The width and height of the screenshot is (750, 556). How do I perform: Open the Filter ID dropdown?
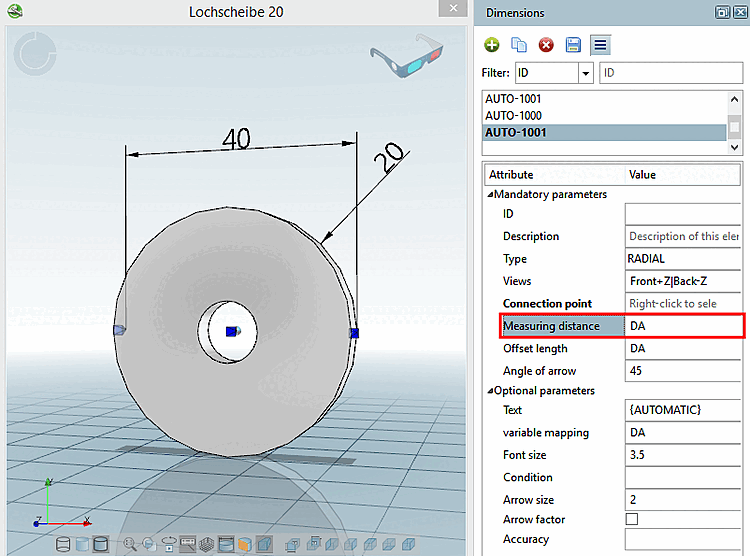585,73
